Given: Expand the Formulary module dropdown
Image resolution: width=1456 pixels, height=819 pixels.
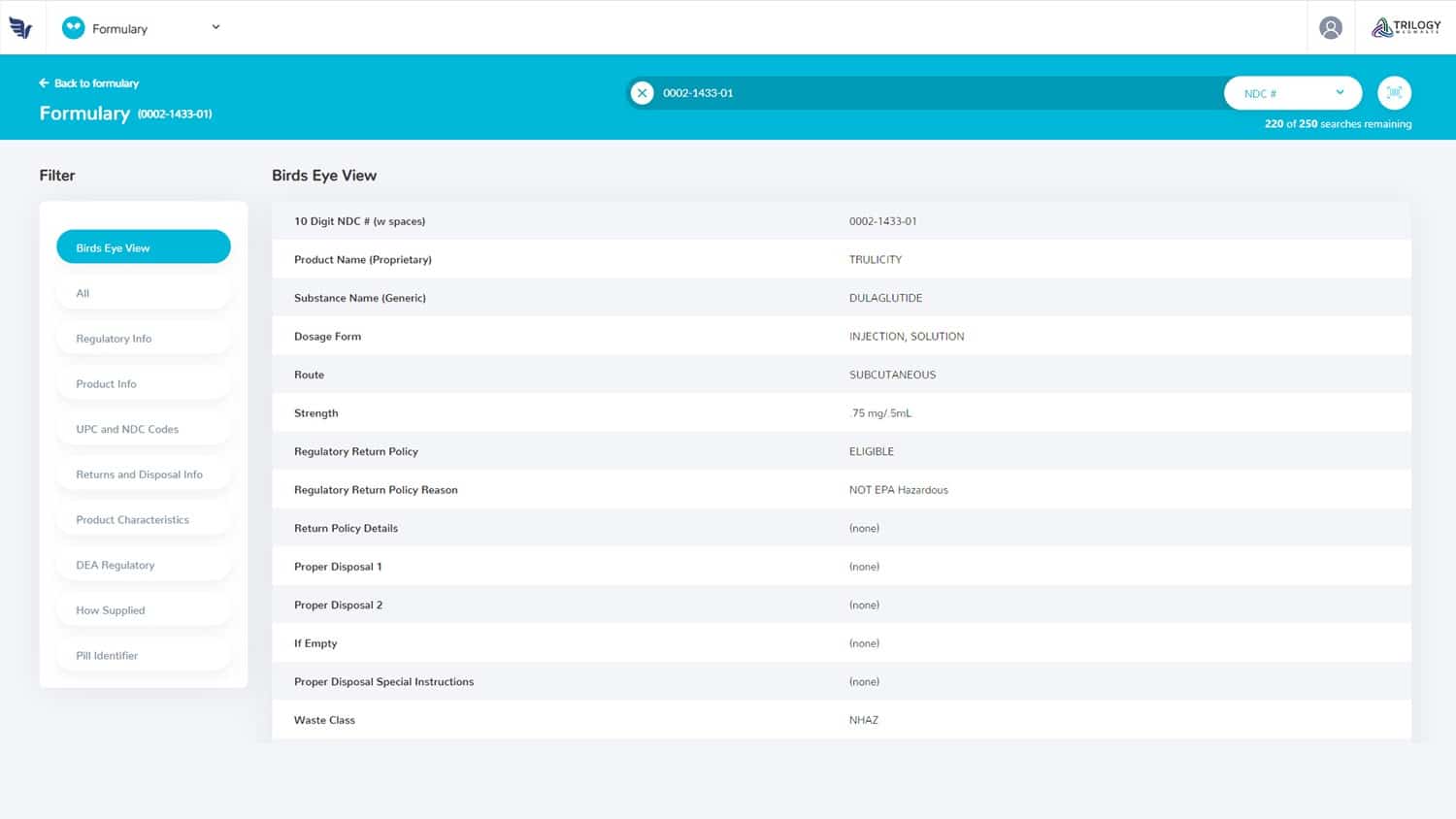Looking at the screenshot, I should tap(215, 27).
